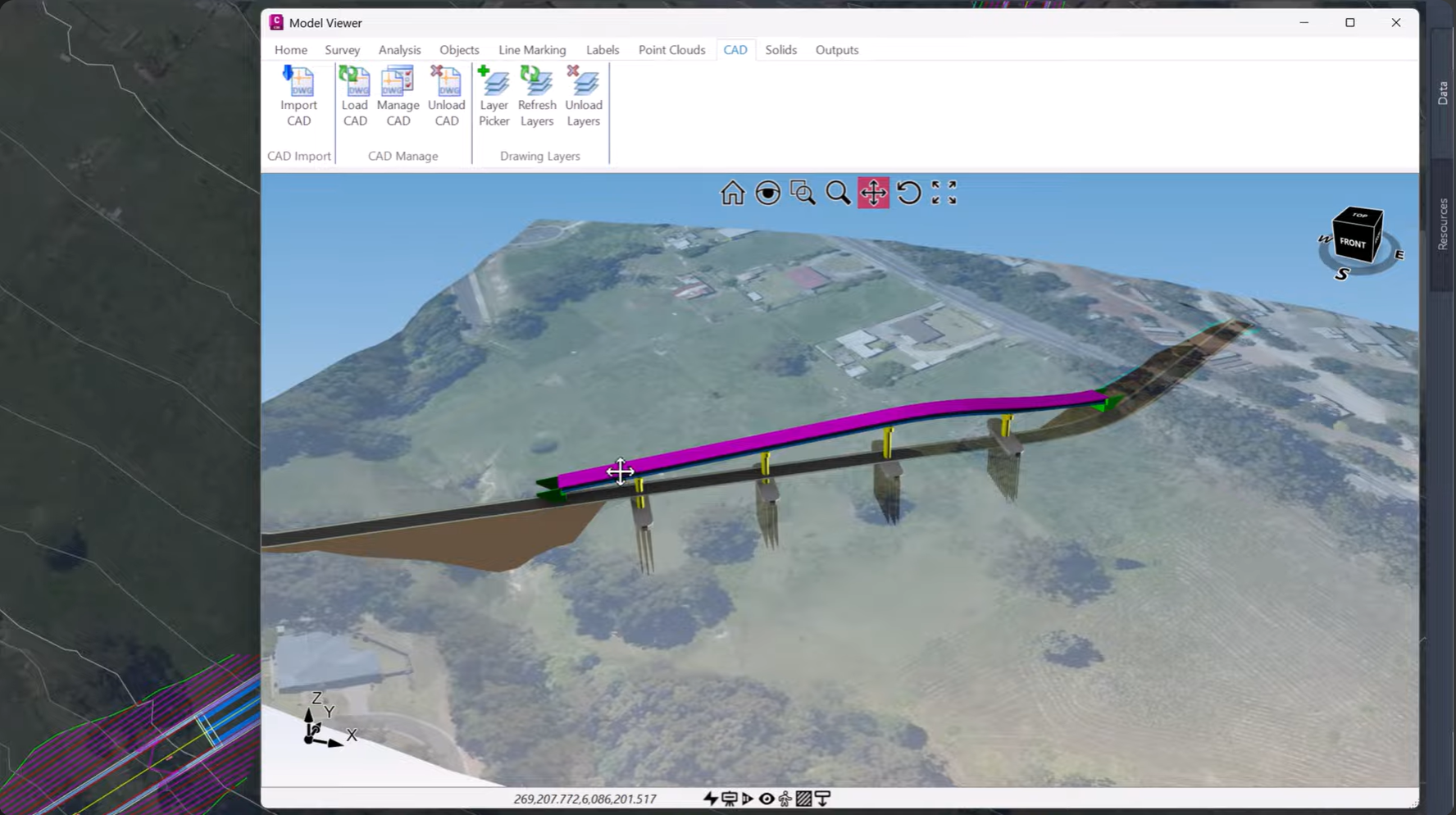
Task: Open the Point Clouds tab
Action: coord(671,50)
